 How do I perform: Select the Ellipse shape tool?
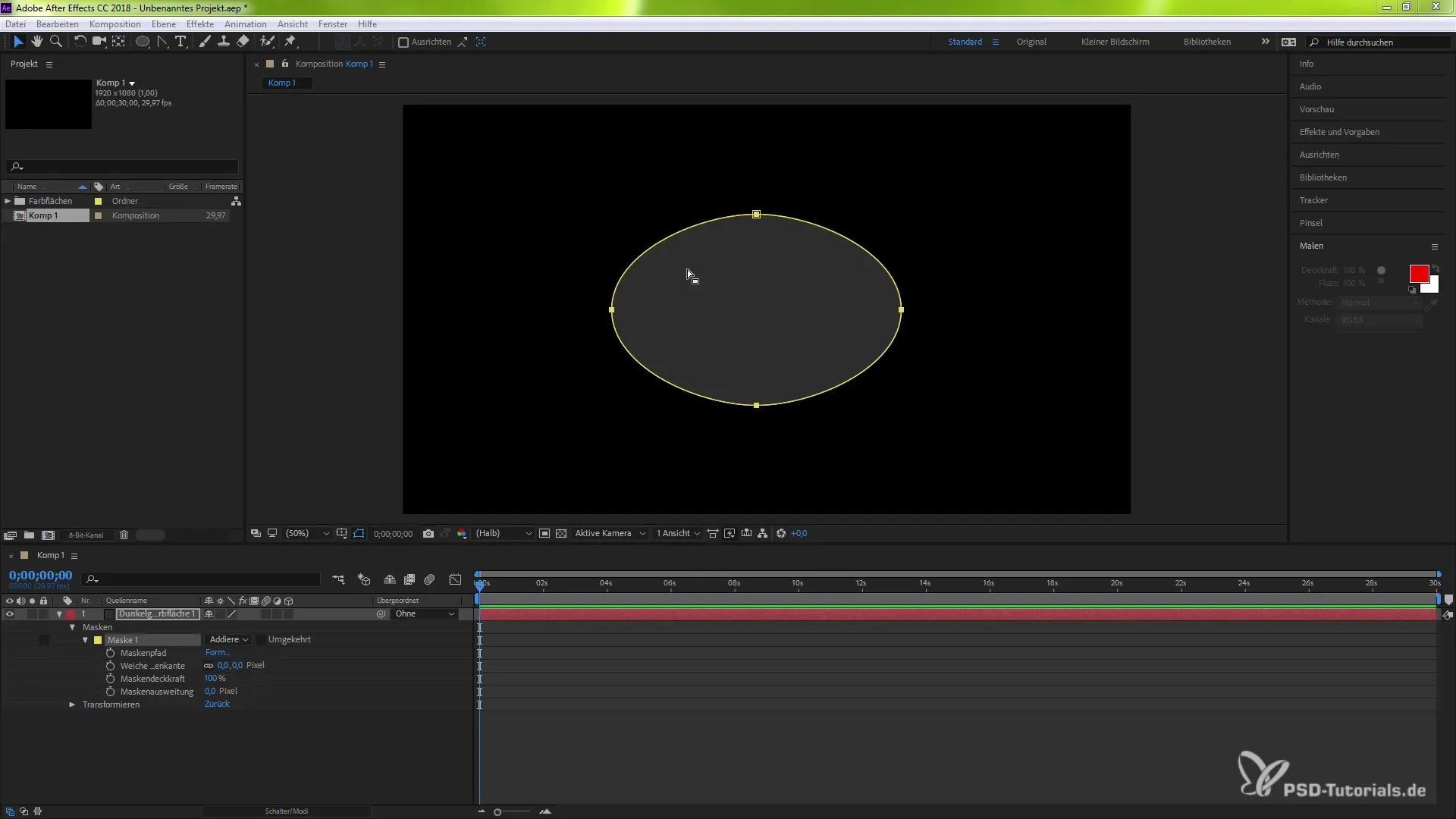click(142, 42)
